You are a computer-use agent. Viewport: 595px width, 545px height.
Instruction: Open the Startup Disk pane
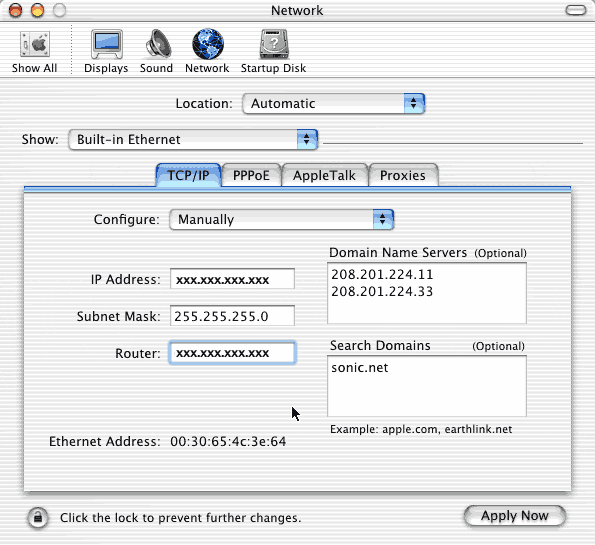pos(273,51)
